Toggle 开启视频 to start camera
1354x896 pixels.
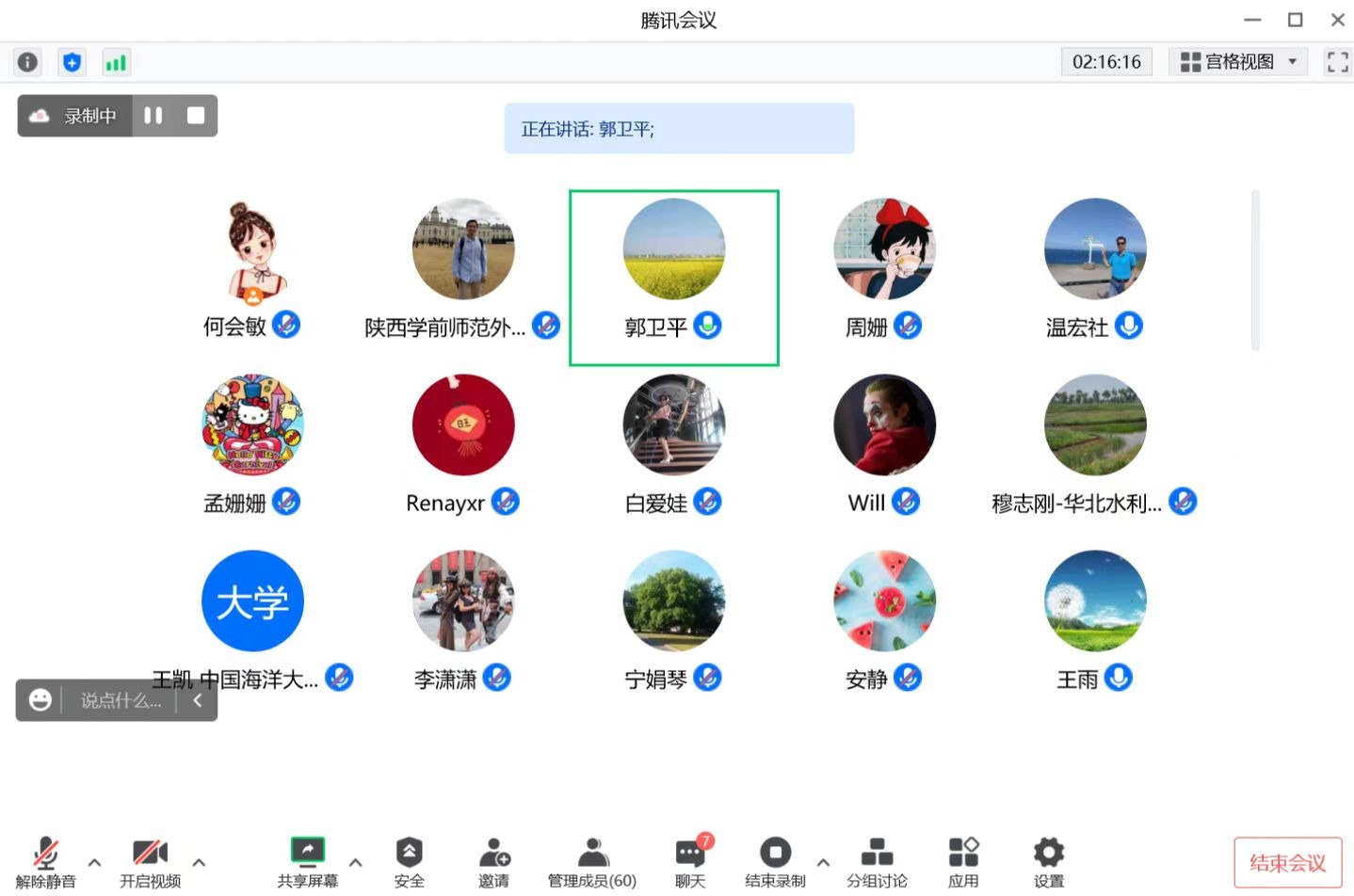[x=150, y=860]
